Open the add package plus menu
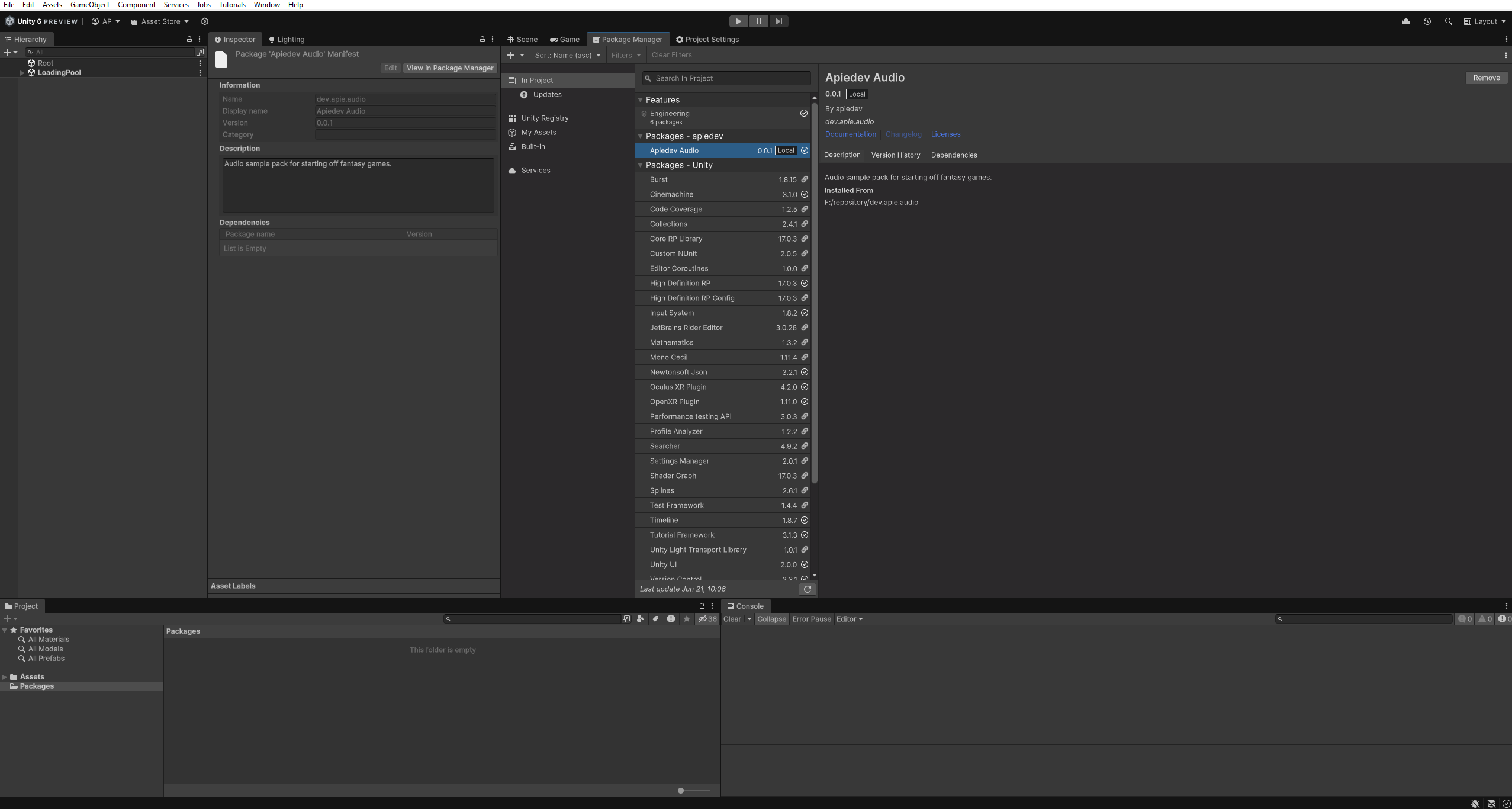 (512, 55)
